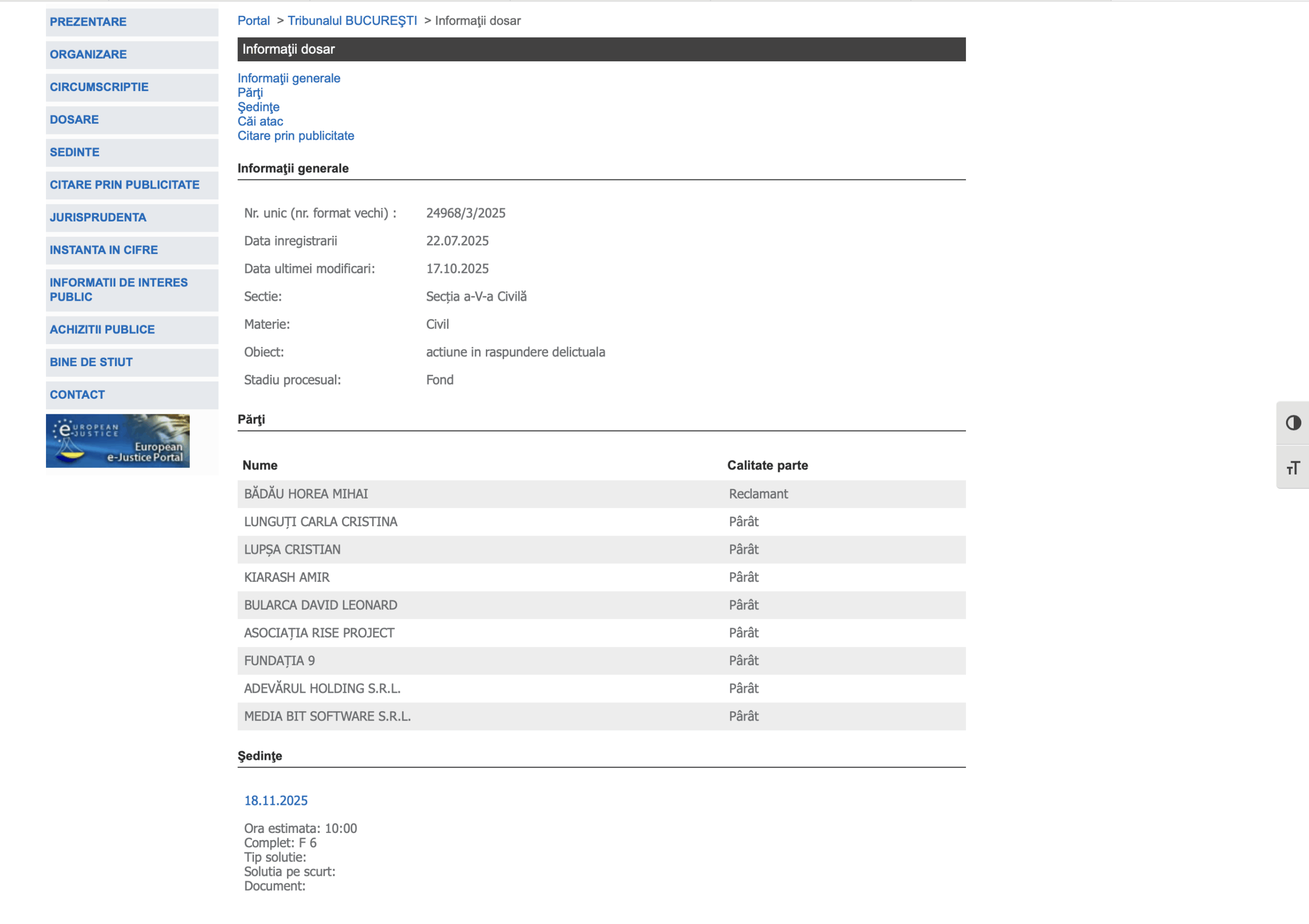The height and width of the screenshot is (924, 1309).
Task: Open the 18.11.2025 hearing date link
Action: [x=276, y=800]
